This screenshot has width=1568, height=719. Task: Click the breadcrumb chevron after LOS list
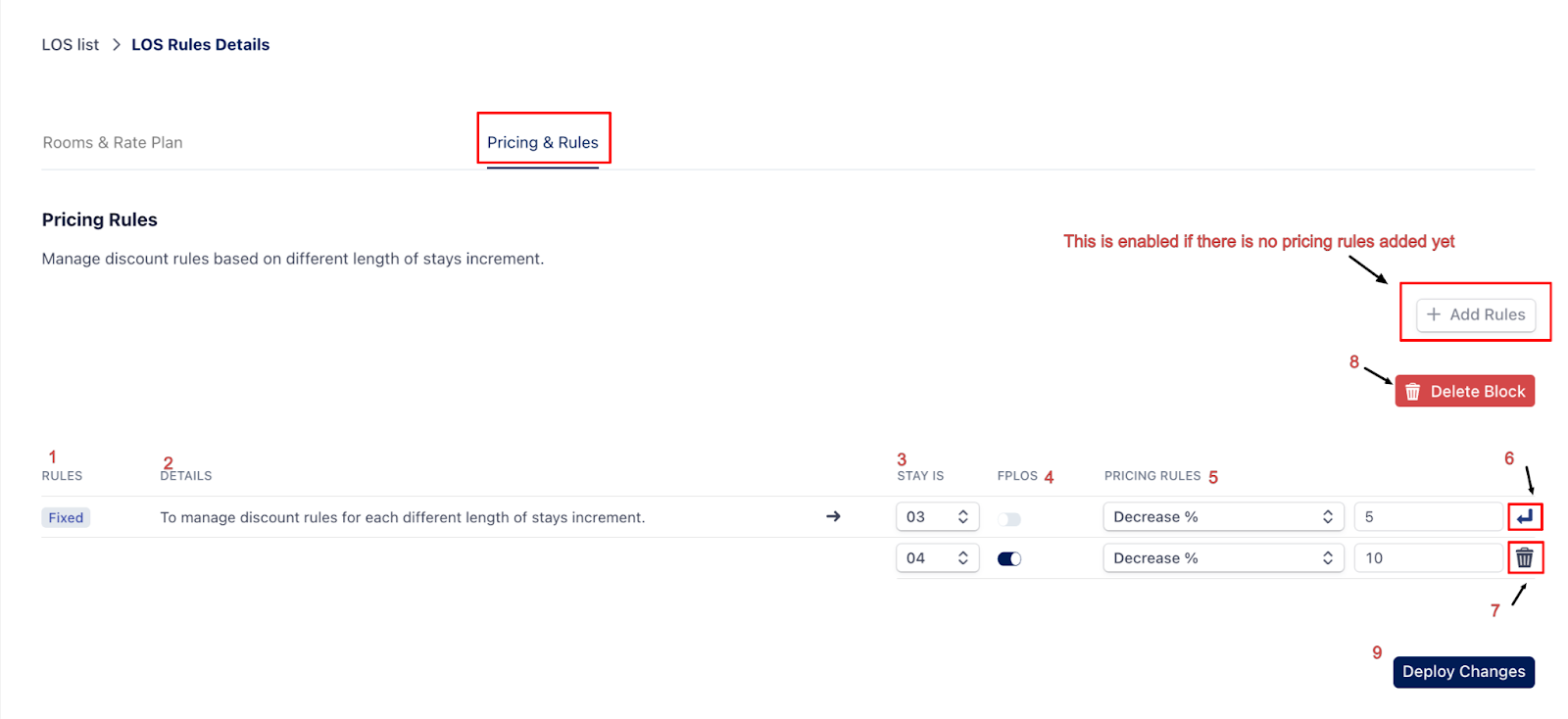point(116,45)
